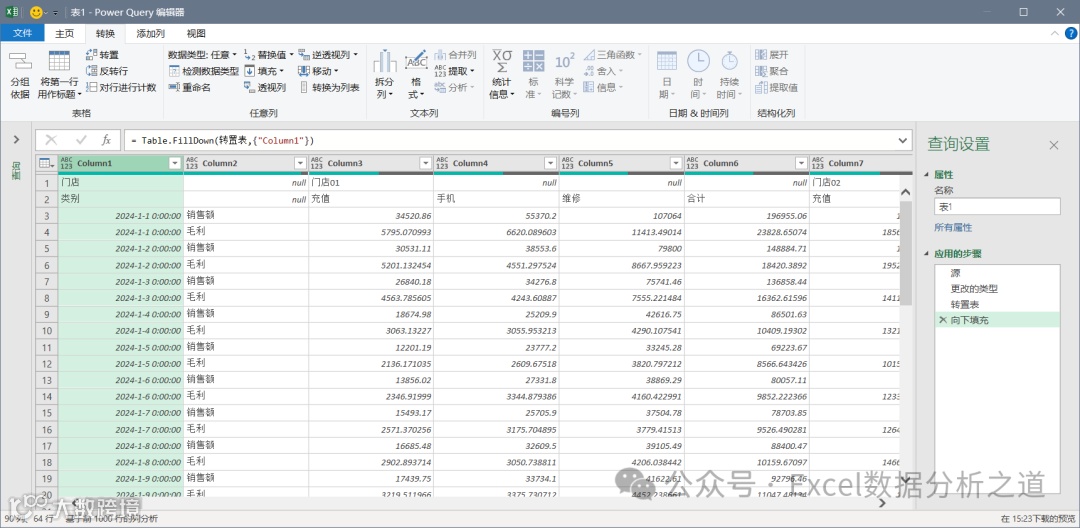Click the vertical scrollbar thumb of data grid
The width and height of the screenshot is (1080, 528).
click(x=906, y=251)
